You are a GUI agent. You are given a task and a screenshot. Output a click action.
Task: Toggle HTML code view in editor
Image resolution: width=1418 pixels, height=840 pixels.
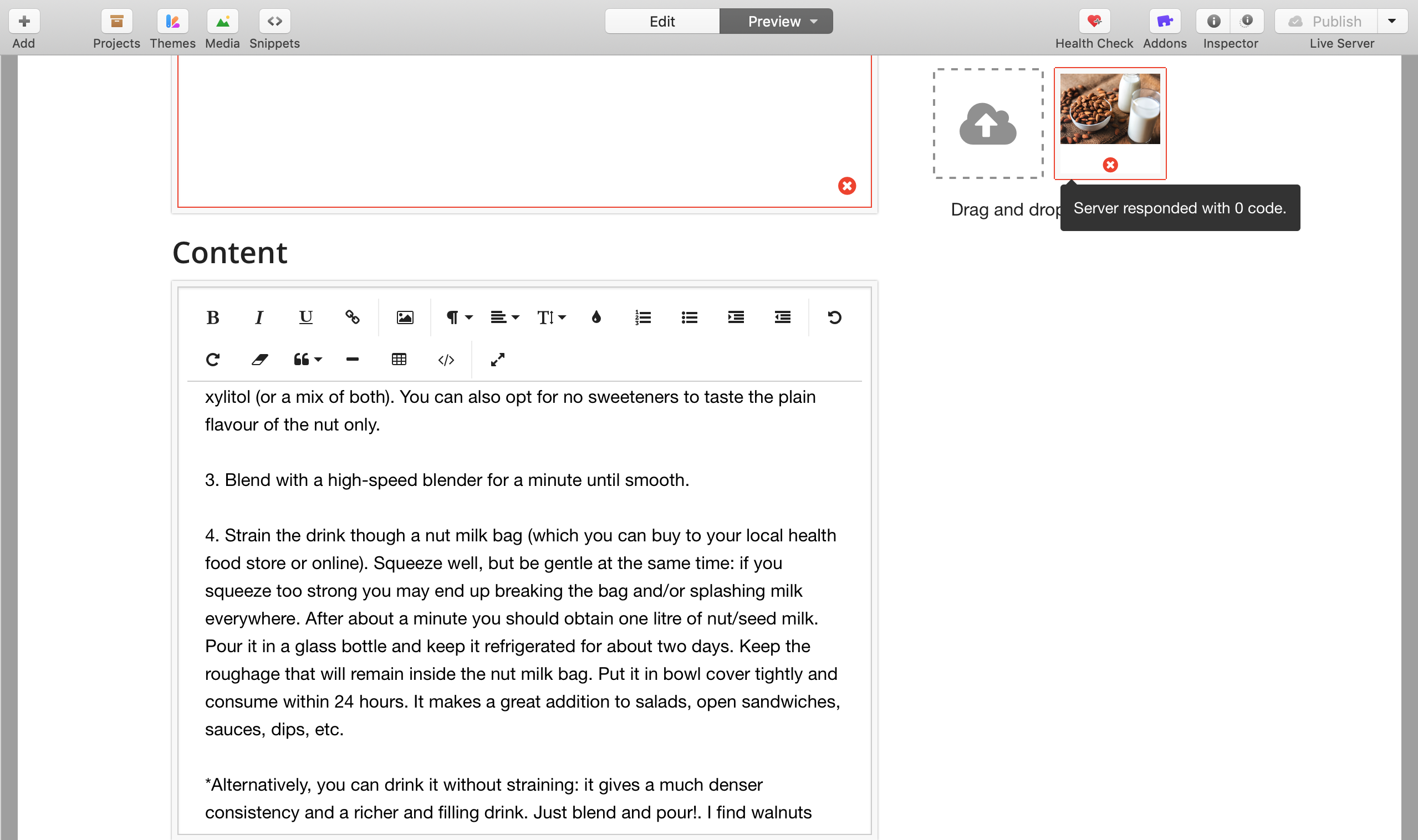446,360
